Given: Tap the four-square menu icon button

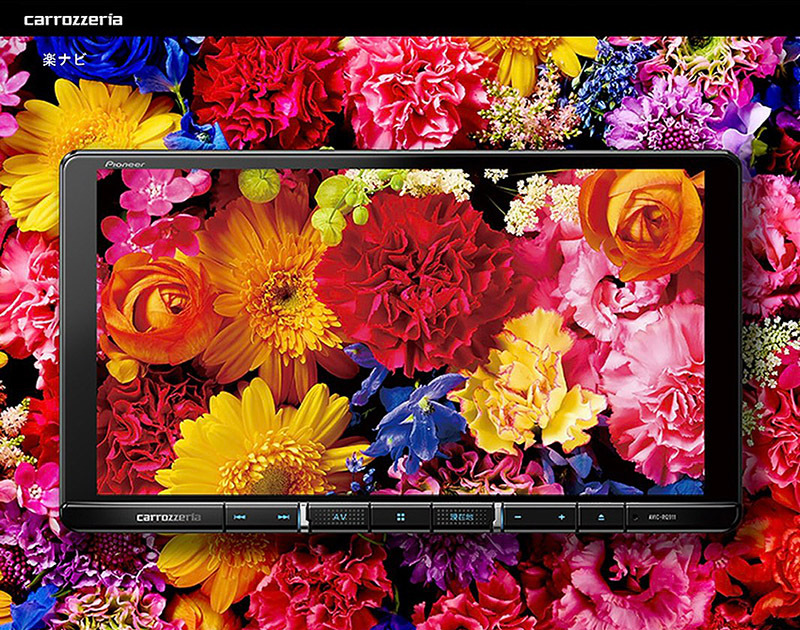Looking at the screenshot, I should pyautogui.click(x=401, y=517).
